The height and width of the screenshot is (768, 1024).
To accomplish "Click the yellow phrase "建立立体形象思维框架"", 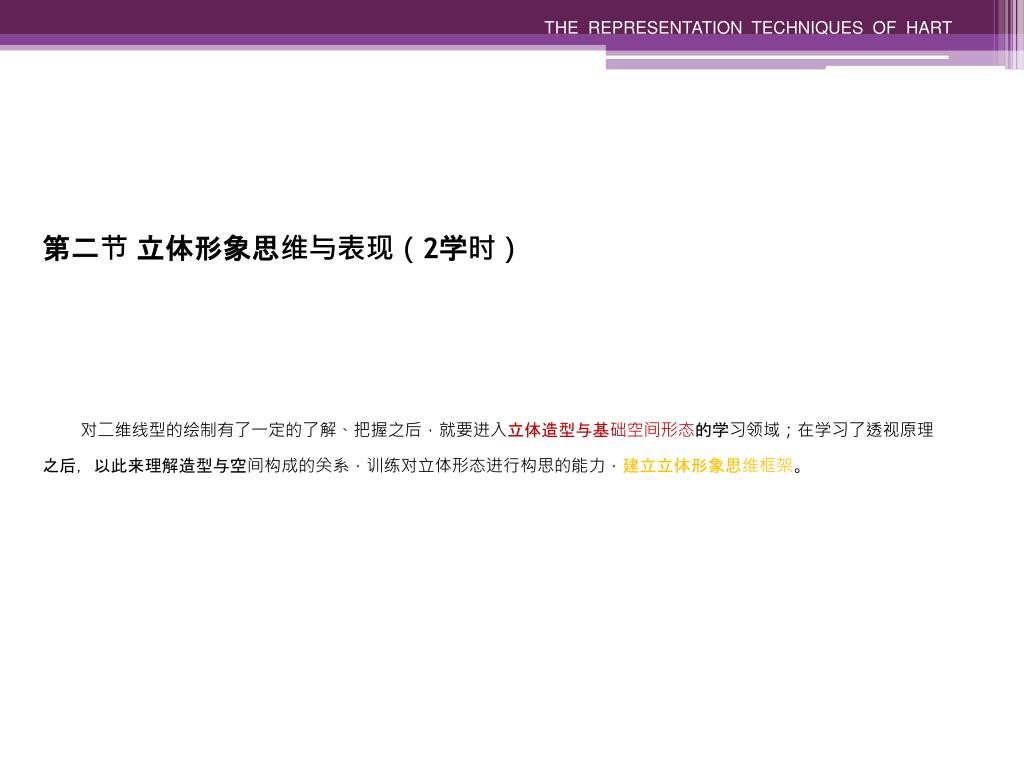I will tap(708, 466).
